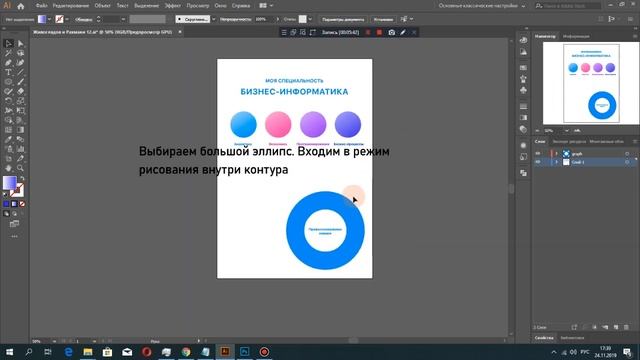The width and height of the screenshot is (640, 360).
Task: Open graphic style dropdown next to Стиль
Action: pos(310,19)
